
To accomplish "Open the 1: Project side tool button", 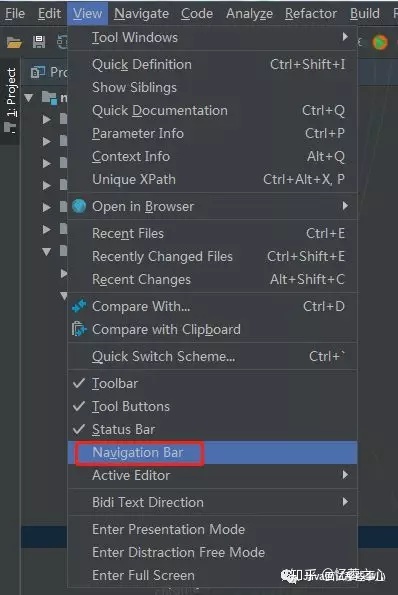I will click(11, 100).
